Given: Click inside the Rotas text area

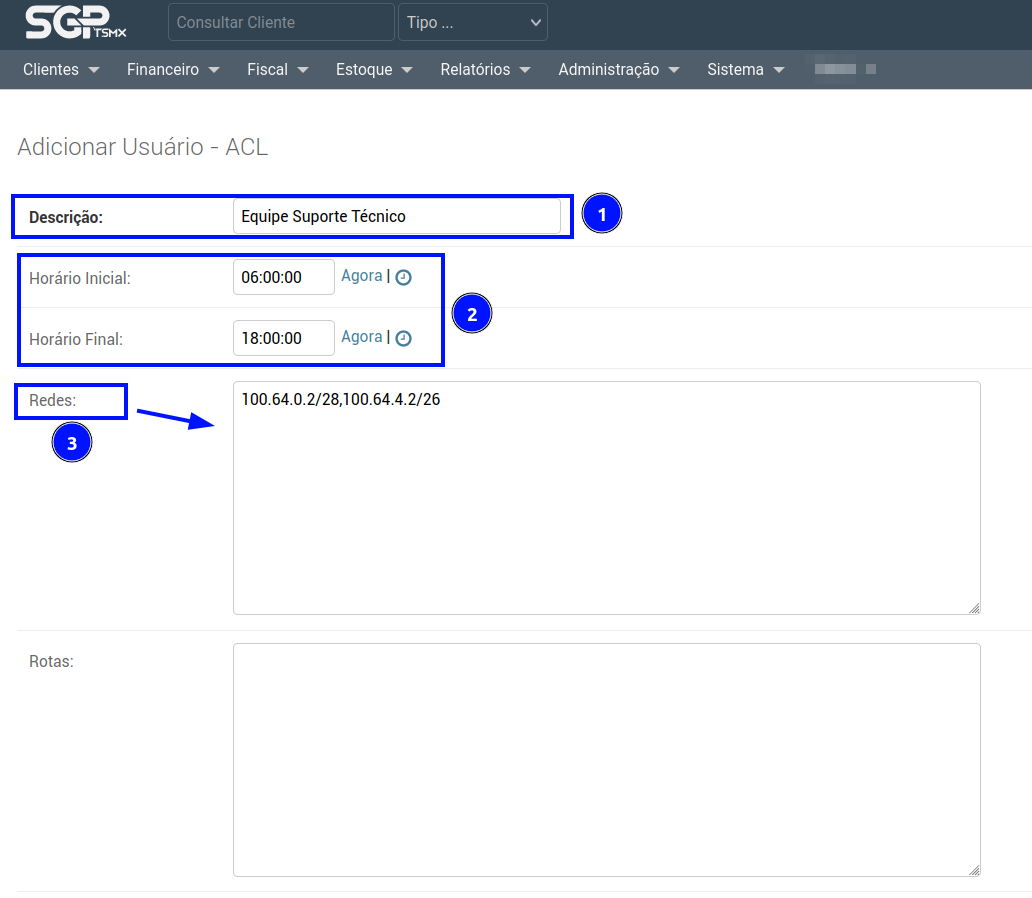Looking at the screenshot, I should pos(606,760).
